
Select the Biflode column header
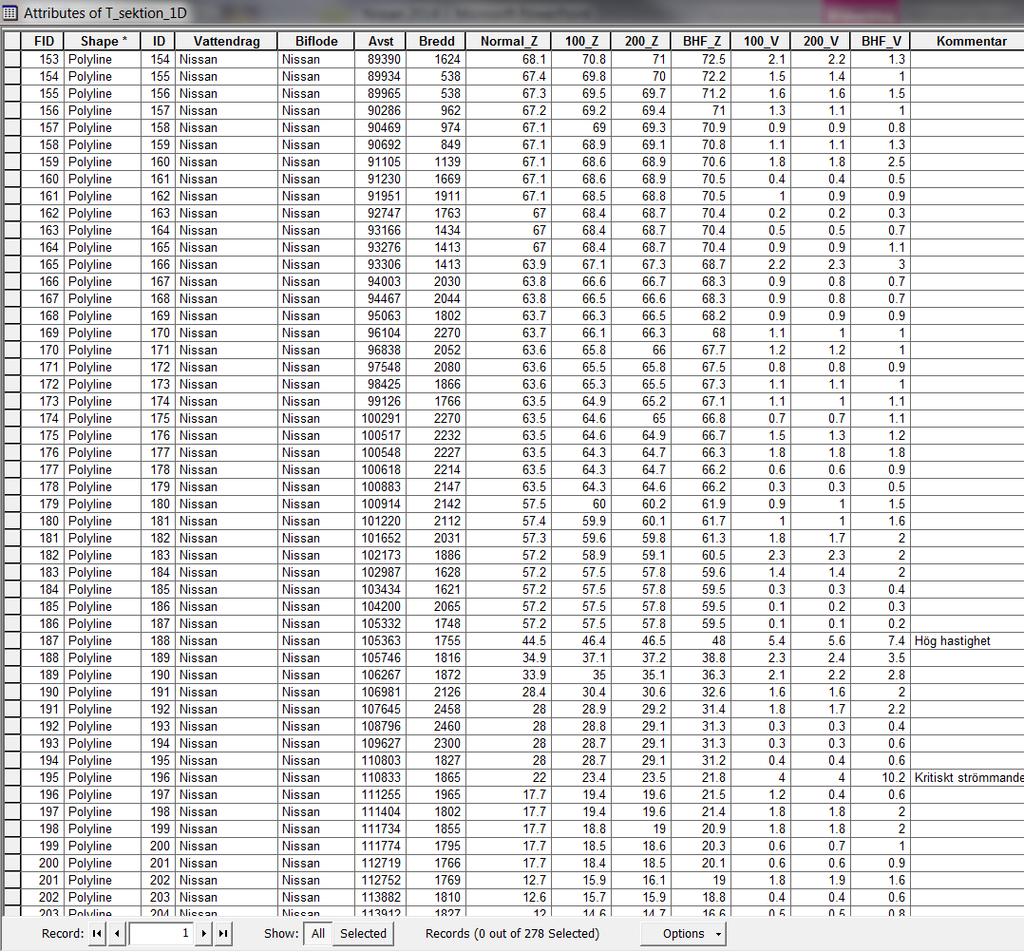(x=316, y=41)
